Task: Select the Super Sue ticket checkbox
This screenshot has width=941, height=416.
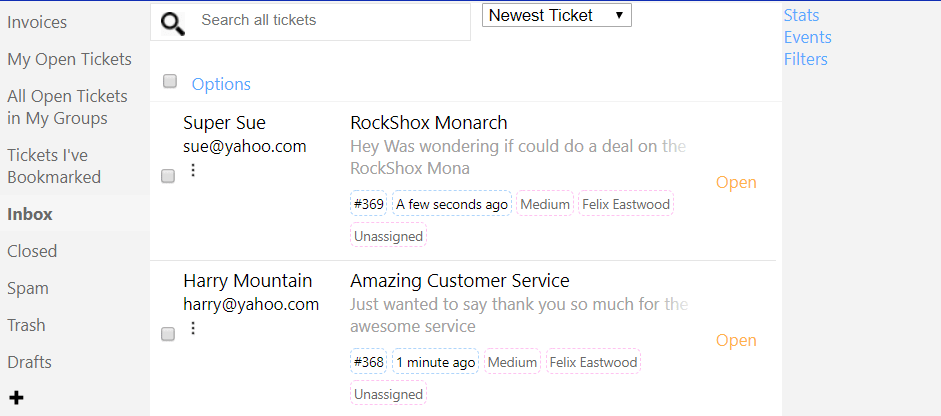Action: 168,176
